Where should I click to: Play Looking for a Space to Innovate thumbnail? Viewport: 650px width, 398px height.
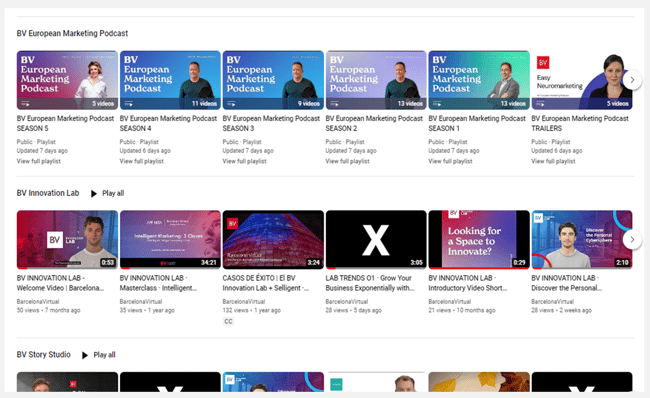coord(479,240)
